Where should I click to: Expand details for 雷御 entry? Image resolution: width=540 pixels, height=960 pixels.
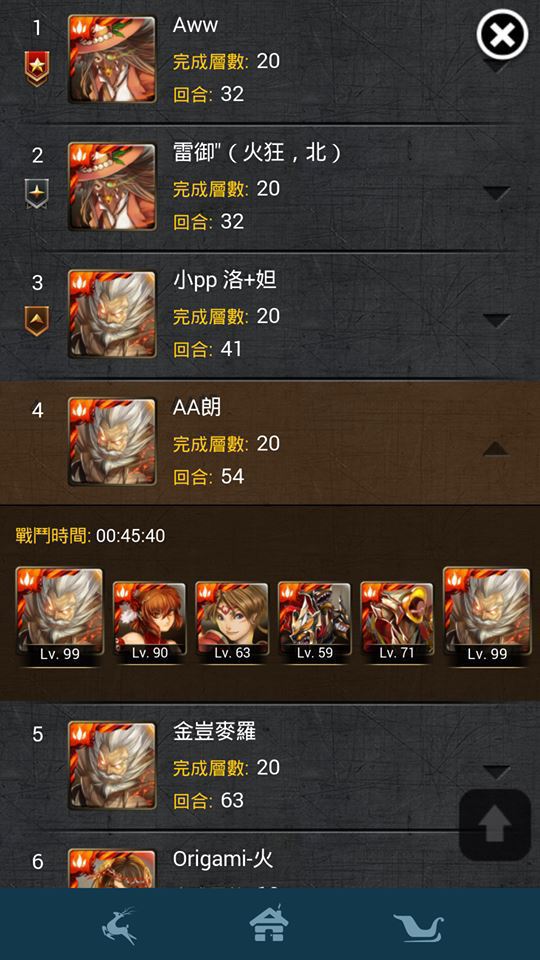tap(496, 193)
